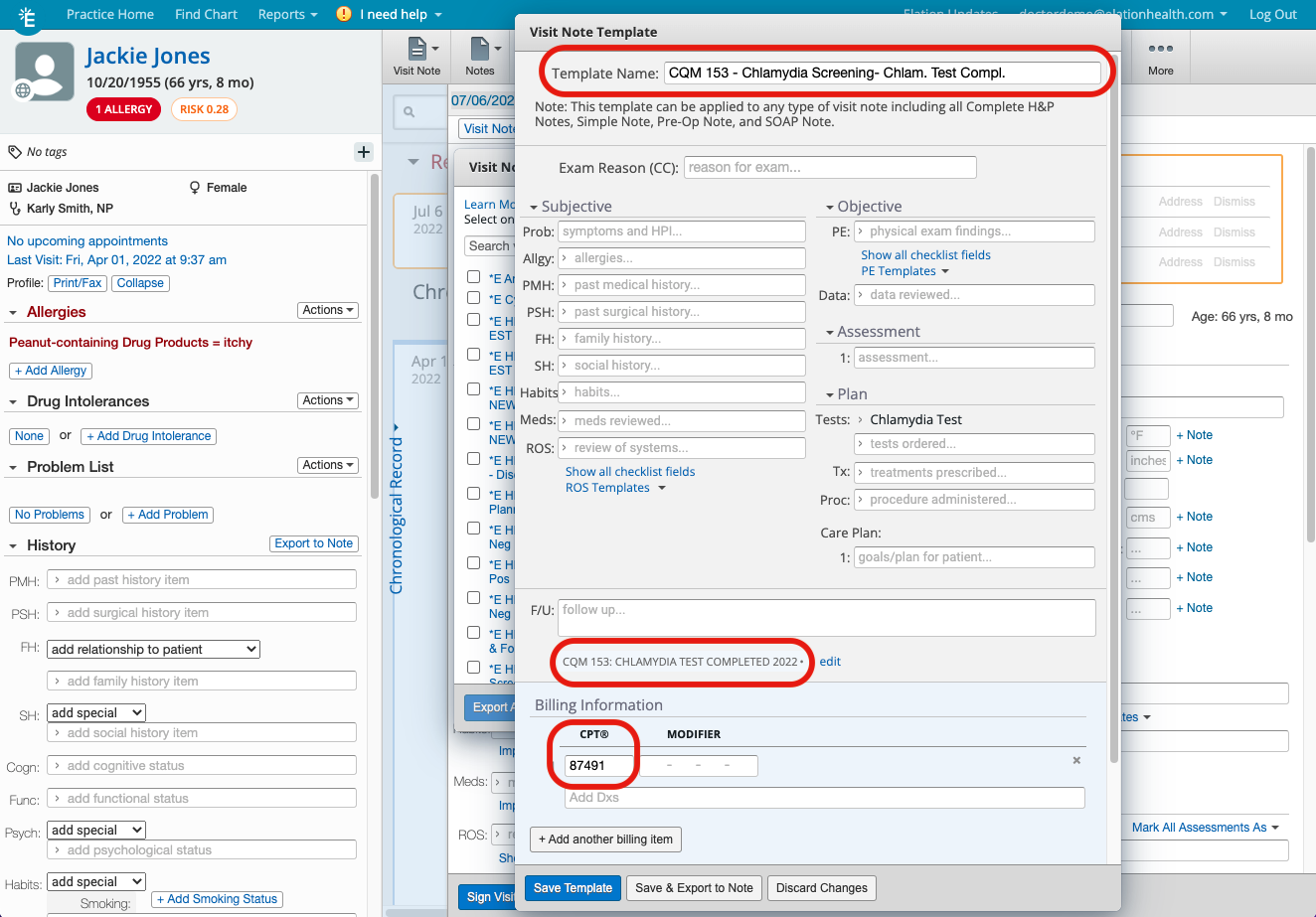This screenshot has height=917, width=1316.
Task: Tick the last visible template checkbox
Action: [474, 668]
